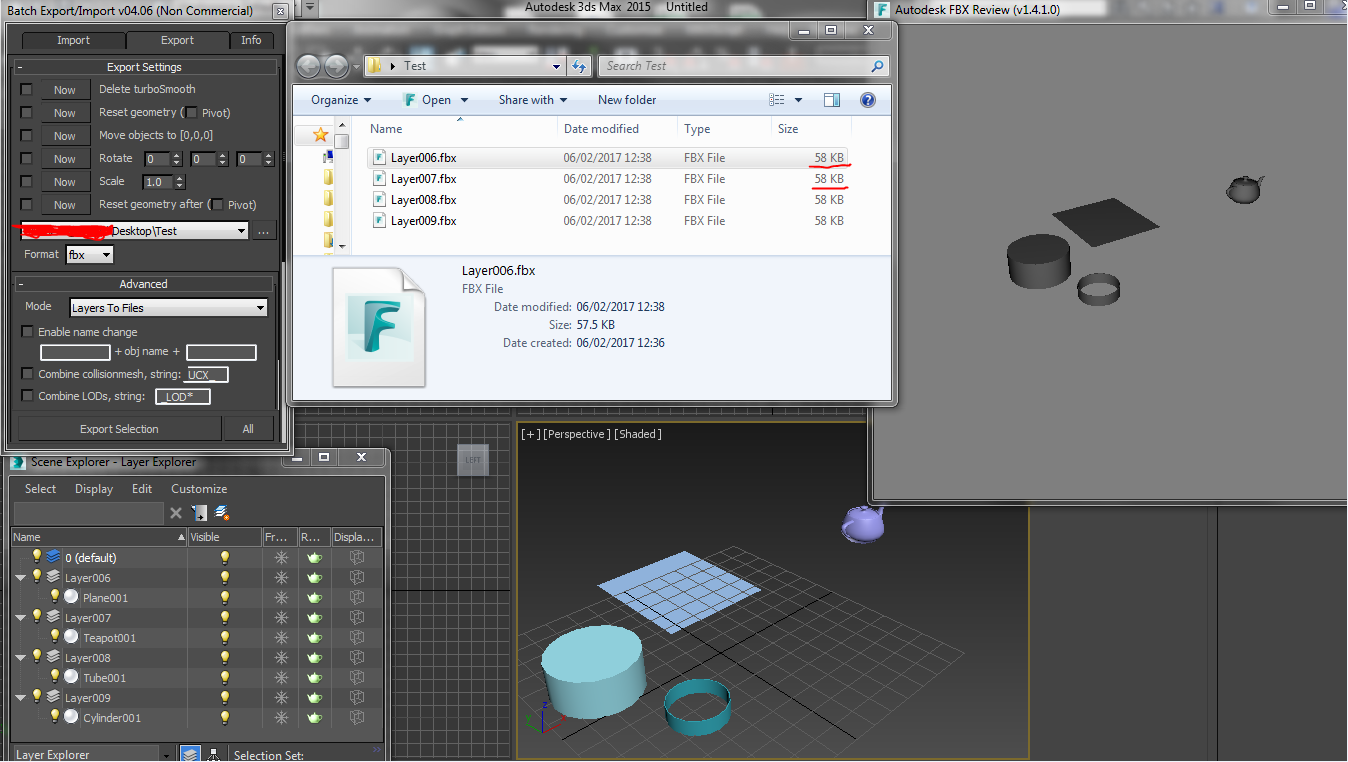Click the Sort by Layer icon at the bottom

coord(190,754)
